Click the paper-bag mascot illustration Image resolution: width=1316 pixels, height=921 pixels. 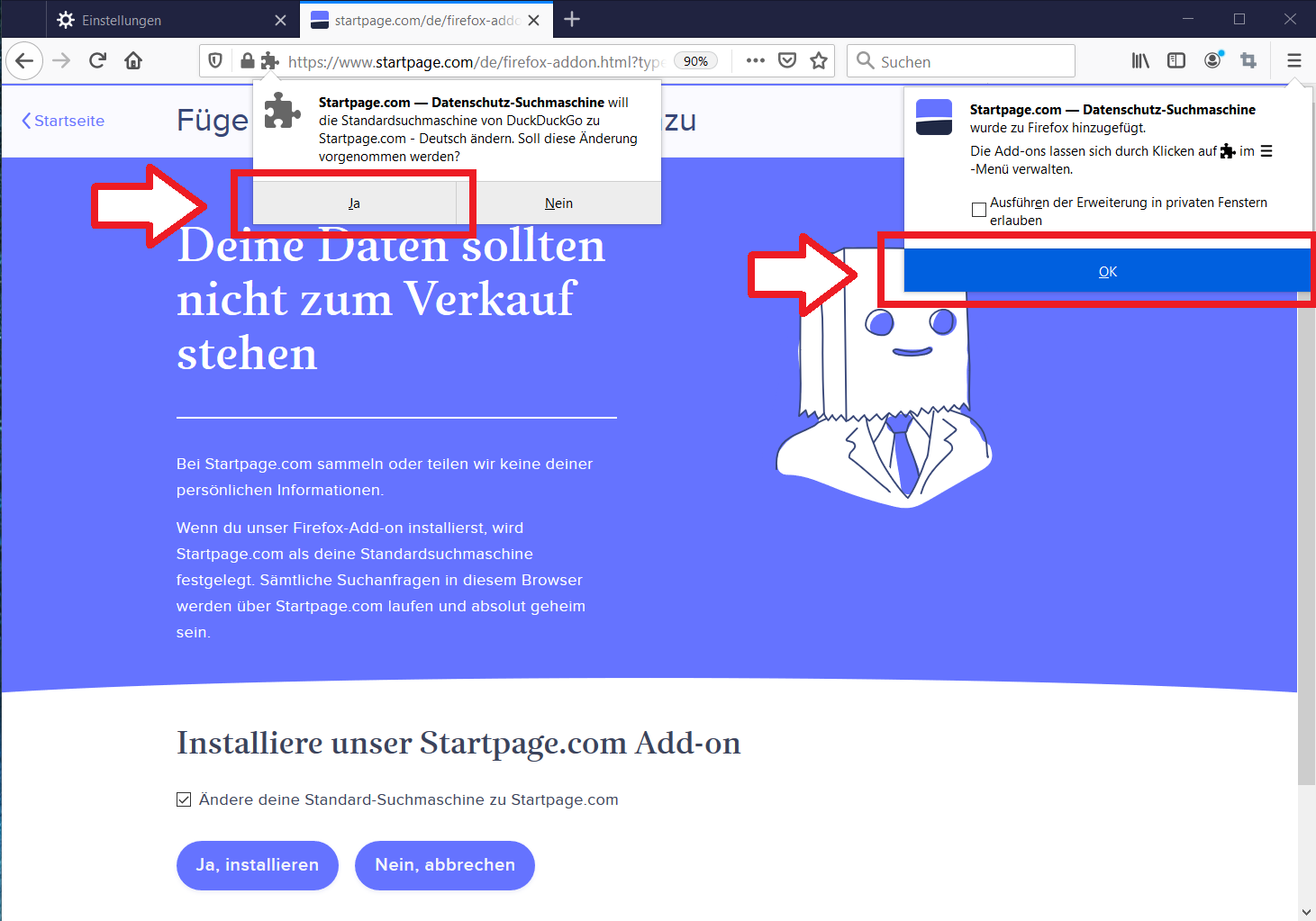click(884, 378)
